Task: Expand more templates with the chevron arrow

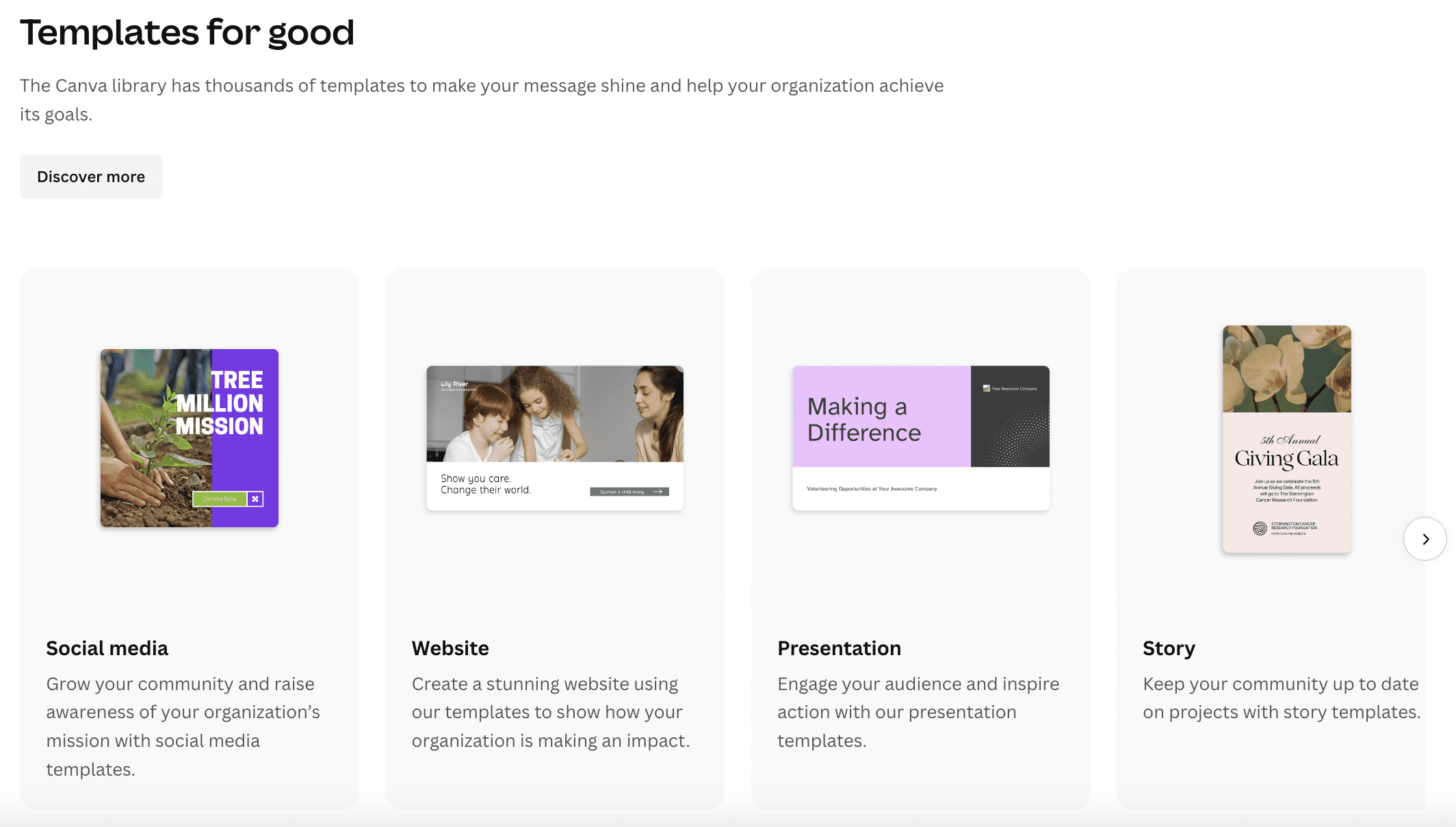Action: click(1425, 539)
